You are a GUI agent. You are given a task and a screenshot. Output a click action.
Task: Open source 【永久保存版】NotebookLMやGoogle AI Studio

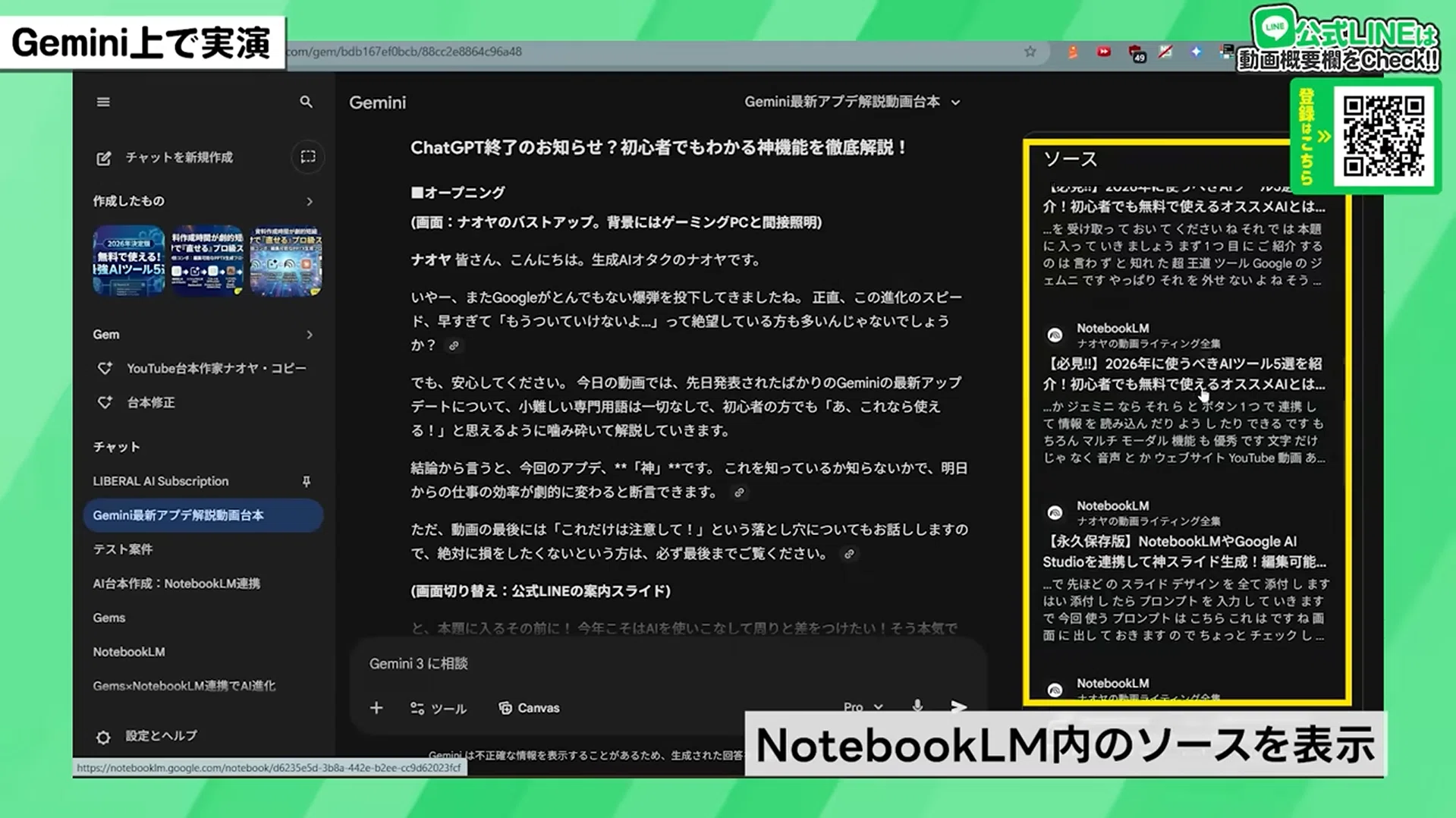point(1184,552)
